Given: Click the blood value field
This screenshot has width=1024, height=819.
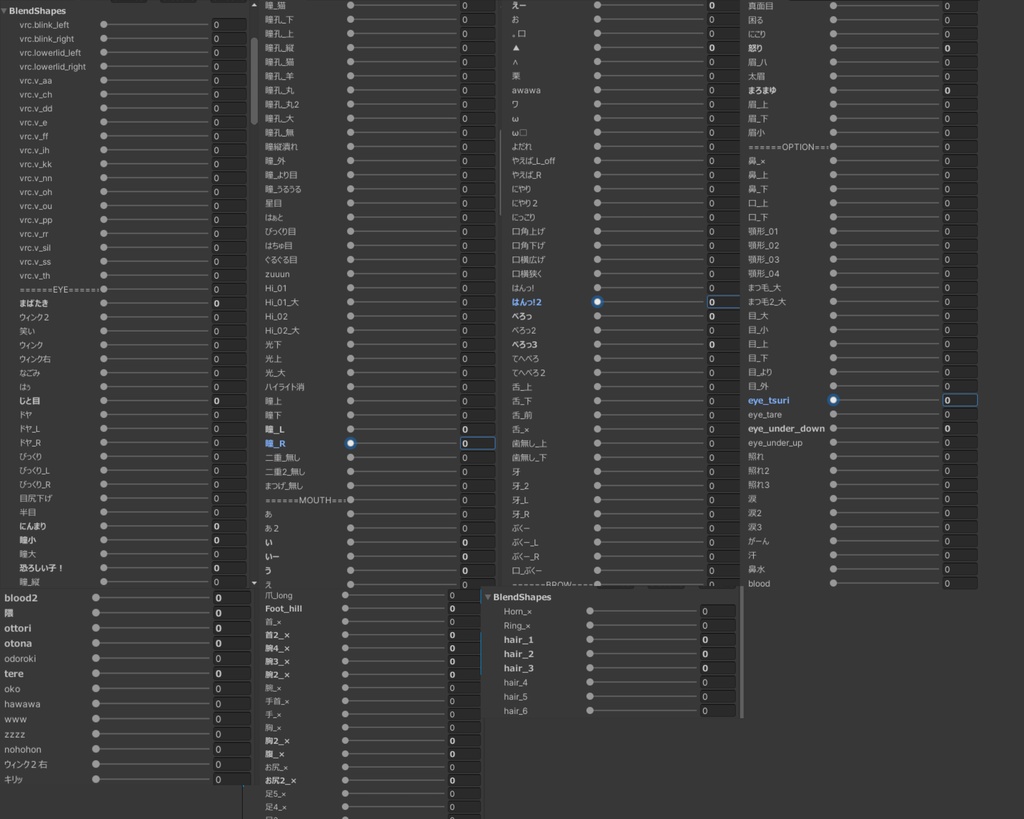Looking at the screenshot, I should coord(959,583).
